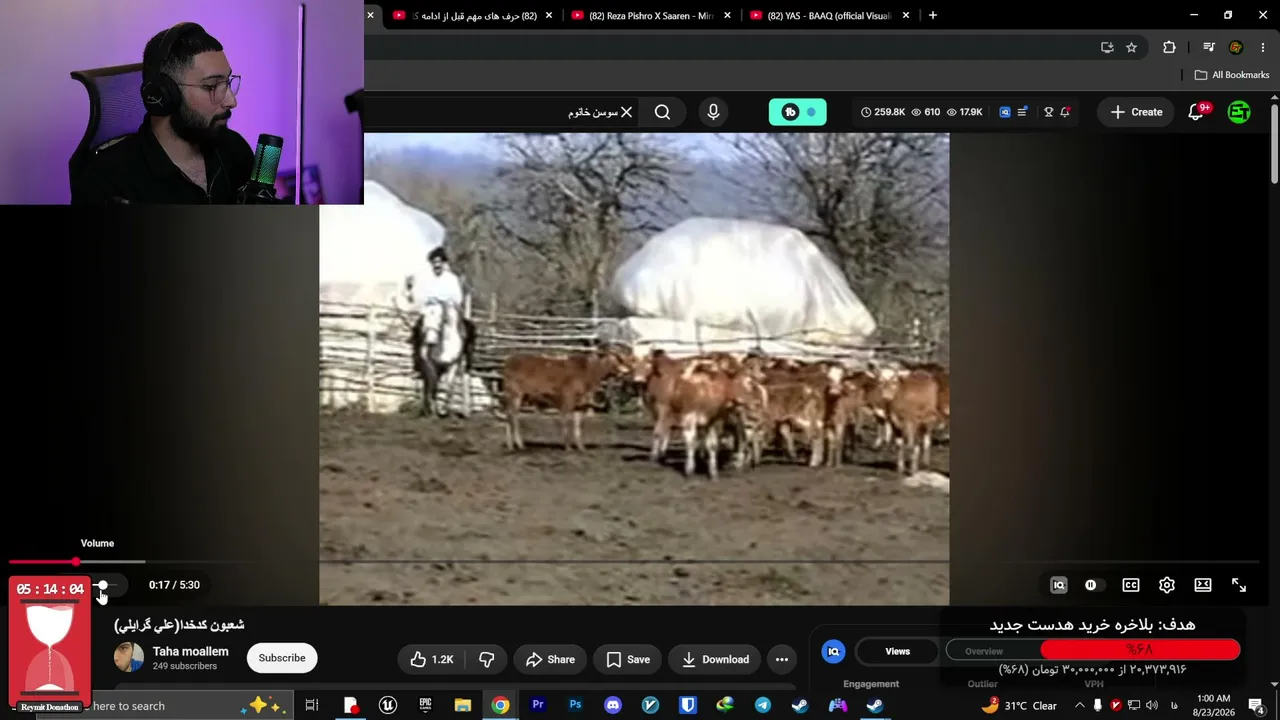This screenshot has height=720, width=1280.
Task: Open File Explorer from the taskbar
Action: pos(462,706)
